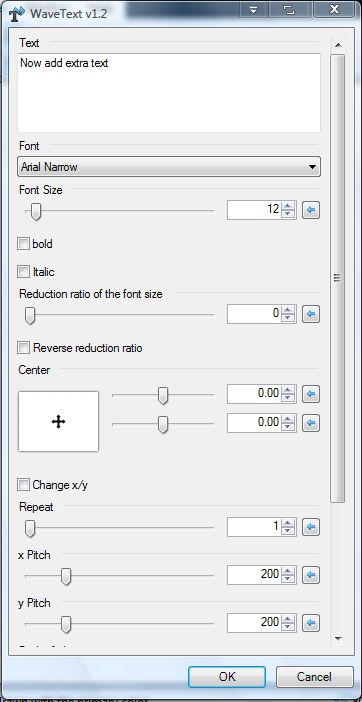Click inside the Text input box
This screenshot has width=362, height=702.
pos(169,93)
